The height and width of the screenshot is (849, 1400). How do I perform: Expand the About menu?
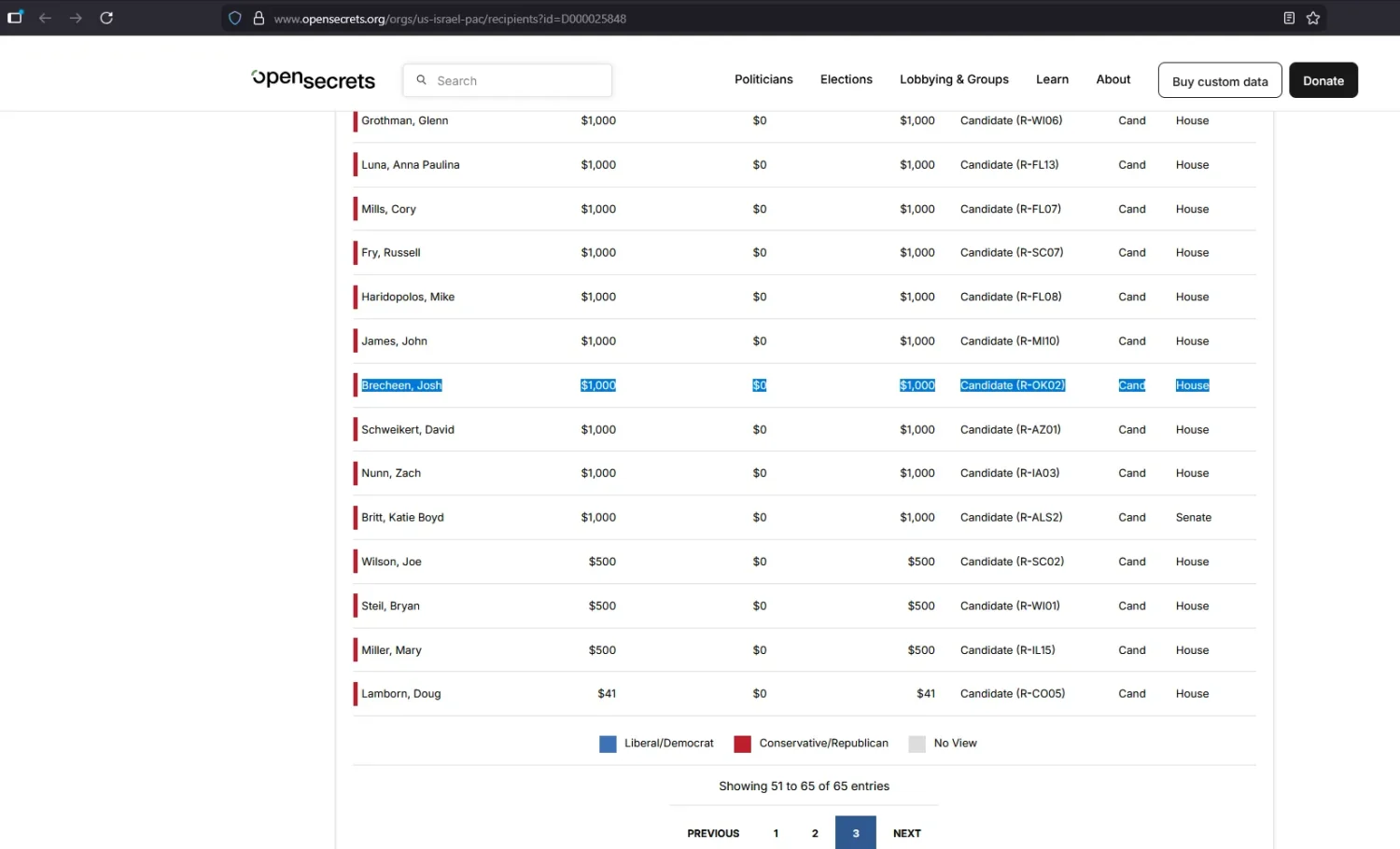pos(1113,79)
